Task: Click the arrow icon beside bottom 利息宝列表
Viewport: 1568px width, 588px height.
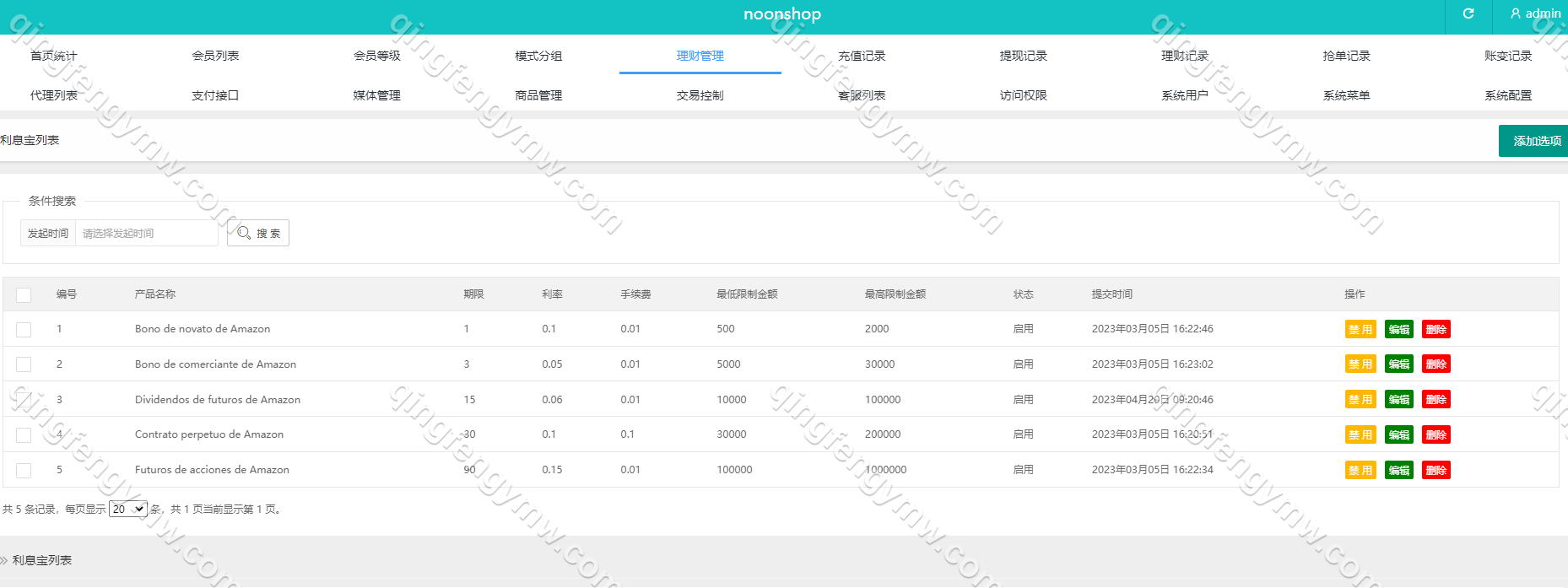Action: [4, 560]
